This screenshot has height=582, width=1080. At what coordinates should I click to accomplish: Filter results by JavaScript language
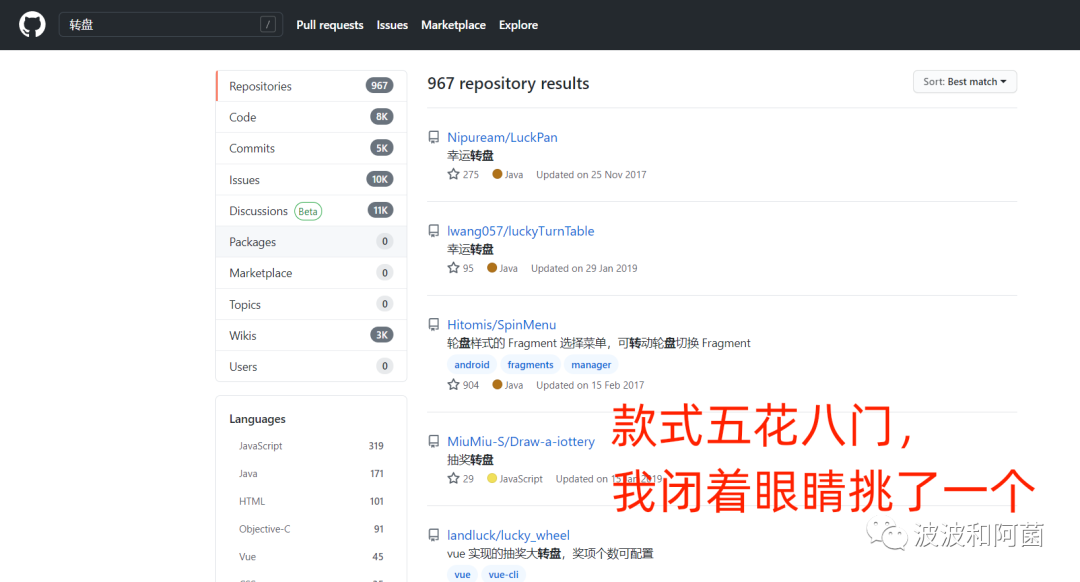click(311, 446)
